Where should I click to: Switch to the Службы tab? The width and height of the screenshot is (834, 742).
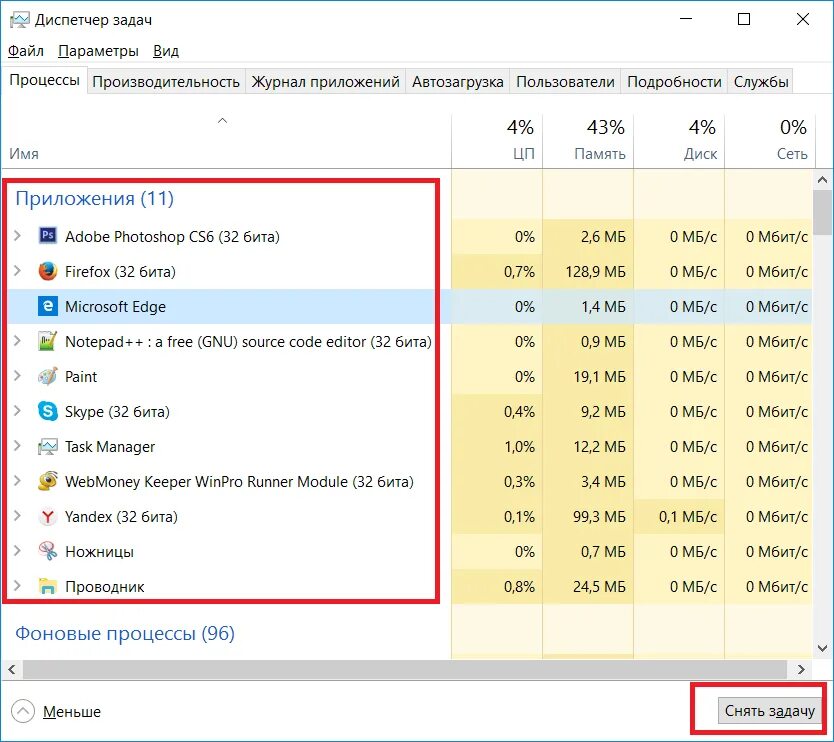click(x=761, y=82)
